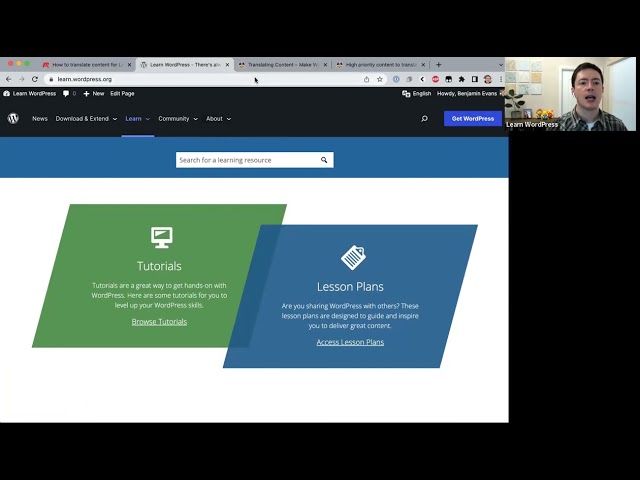Follow the Browse Tutorials link
Image resolution: width=640 pixels, height=480 pixels.
point(159,322)
